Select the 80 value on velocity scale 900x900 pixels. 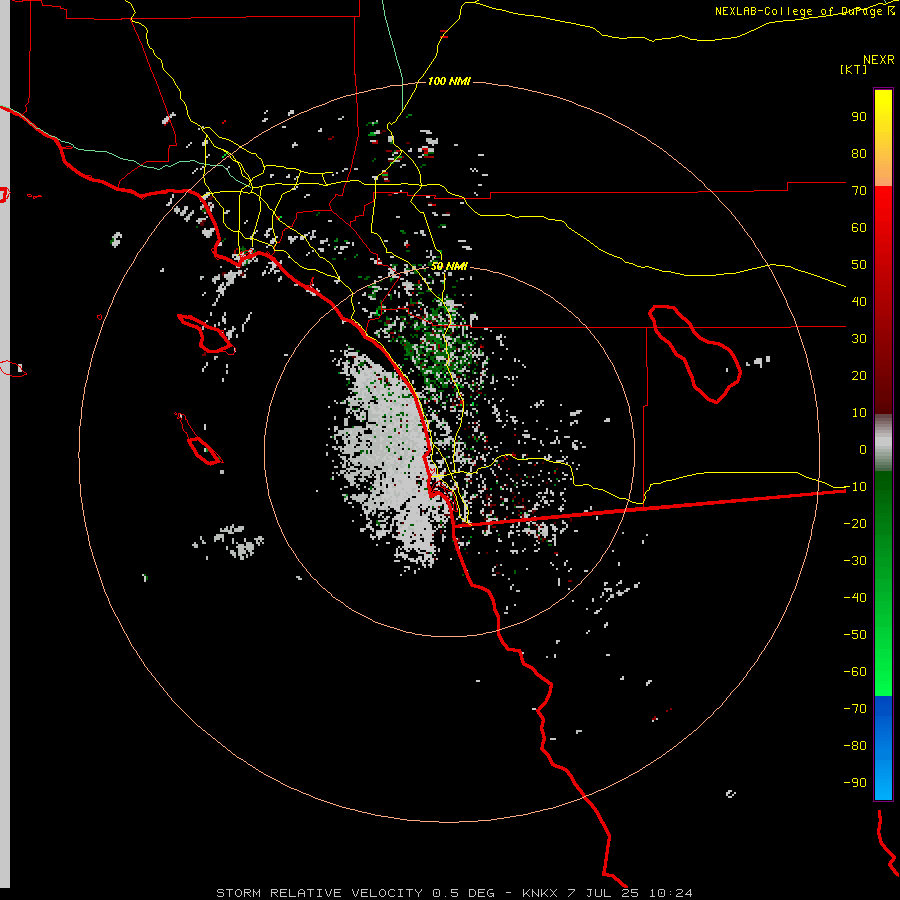pos(859,153)
